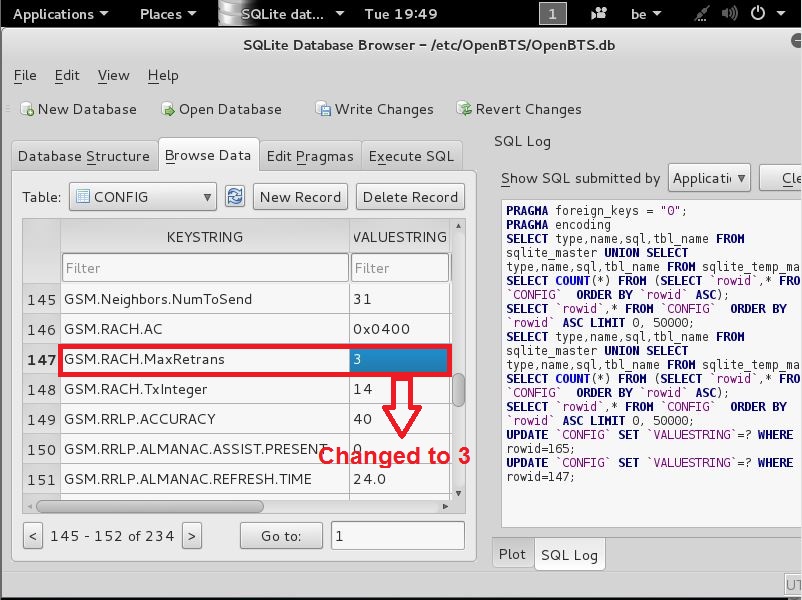Viewport: 802px width, 600px height.
Task: Click the New Database toolbar icon
Action: click(27, 109)
